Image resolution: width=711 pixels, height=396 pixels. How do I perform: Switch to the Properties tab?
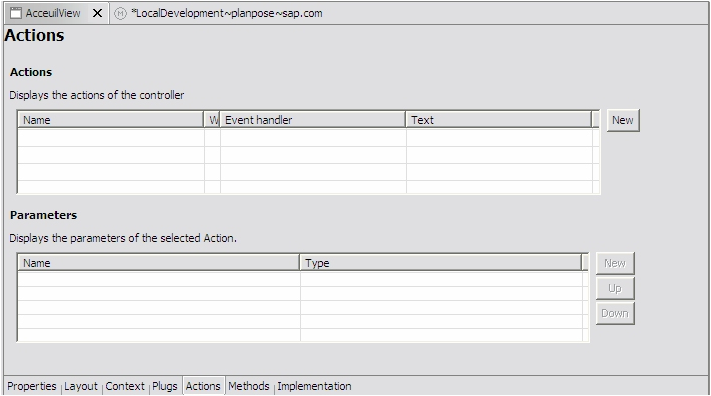[32, 386]
